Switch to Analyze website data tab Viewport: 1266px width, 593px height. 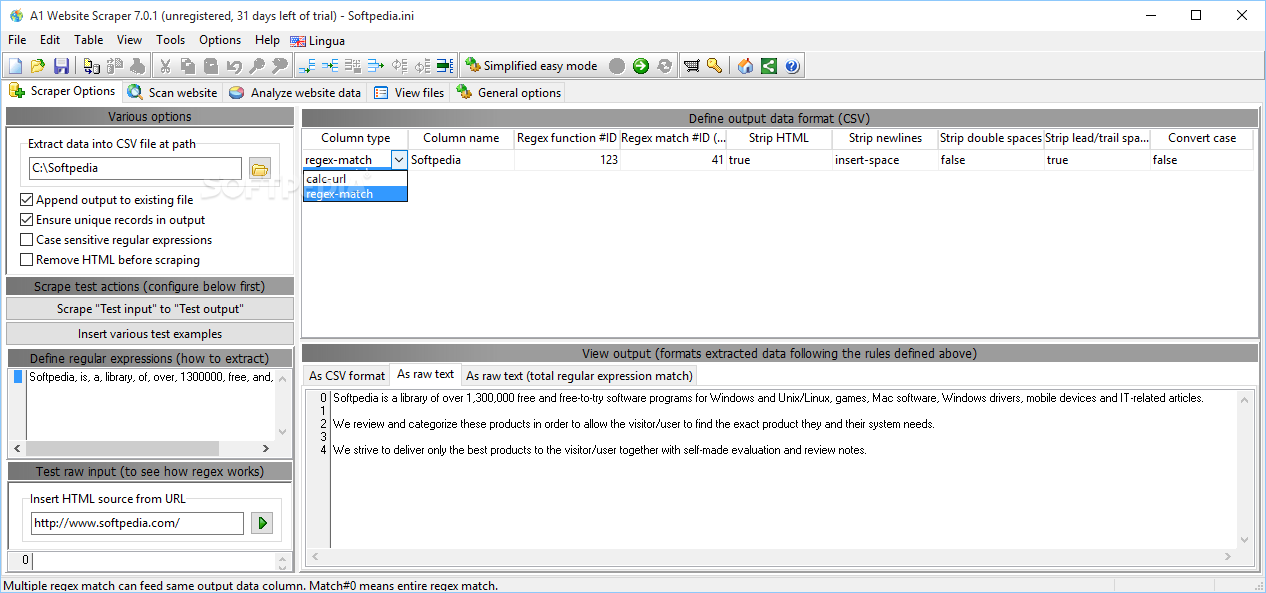[295, 92]
